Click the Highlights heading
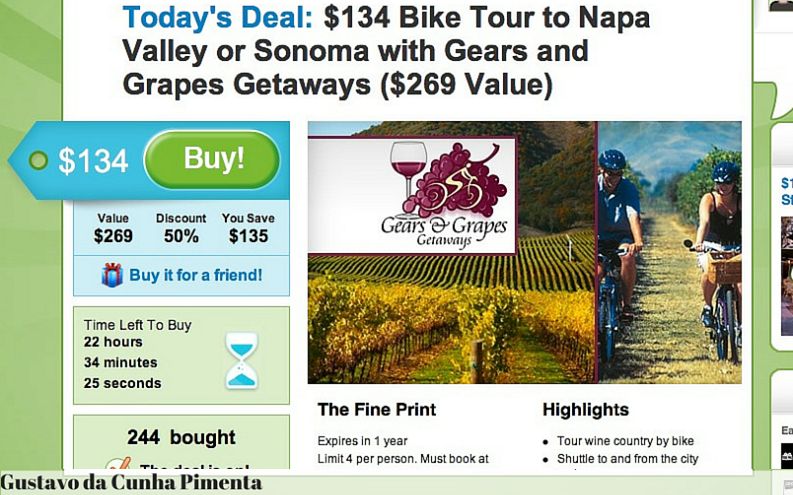 pyautogui.click(x=586, y=410)
